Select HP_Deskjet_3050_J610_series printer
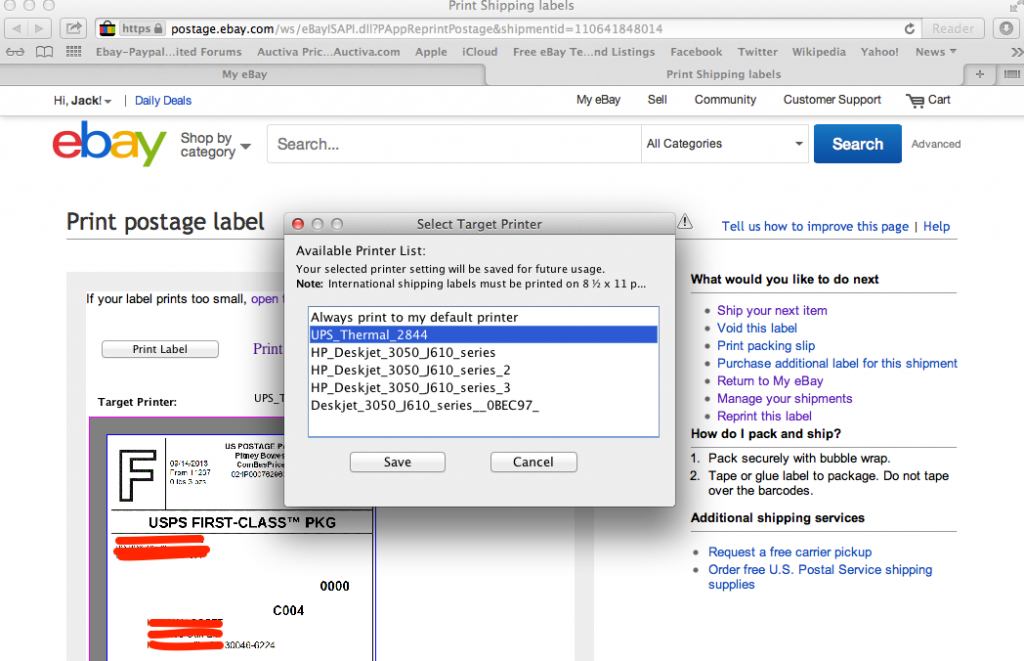 483,352
